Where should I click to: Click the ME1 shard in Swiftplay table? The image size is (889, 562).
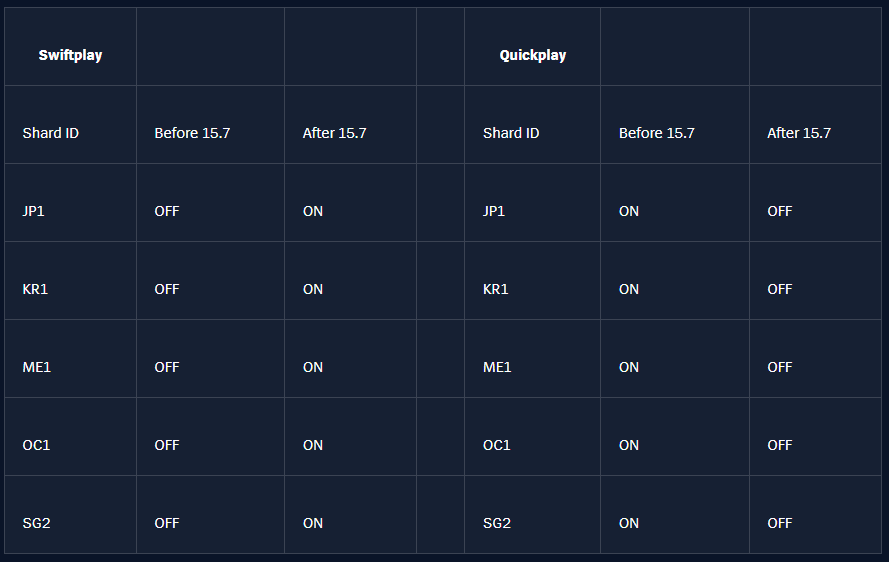click(x=37, y=367)
